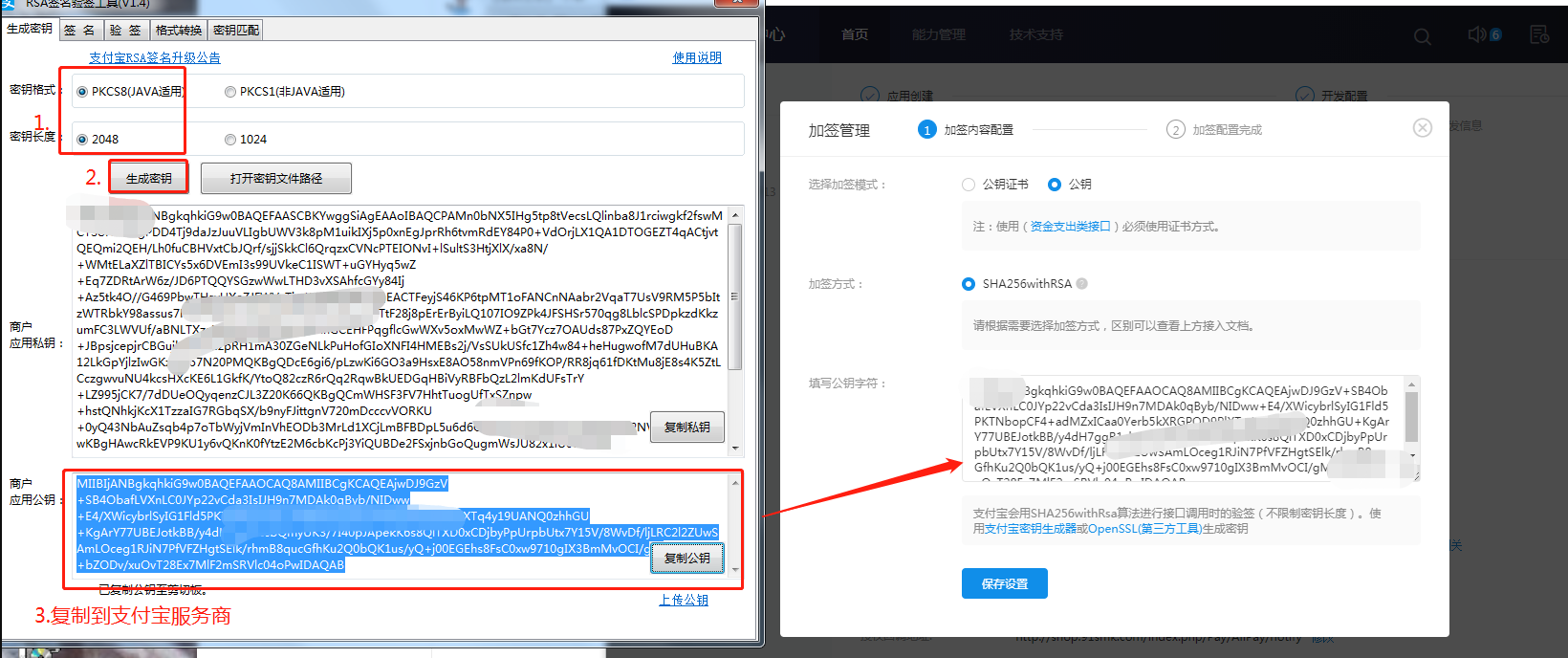Copy private key with 复制私钥

pos(687,428)
